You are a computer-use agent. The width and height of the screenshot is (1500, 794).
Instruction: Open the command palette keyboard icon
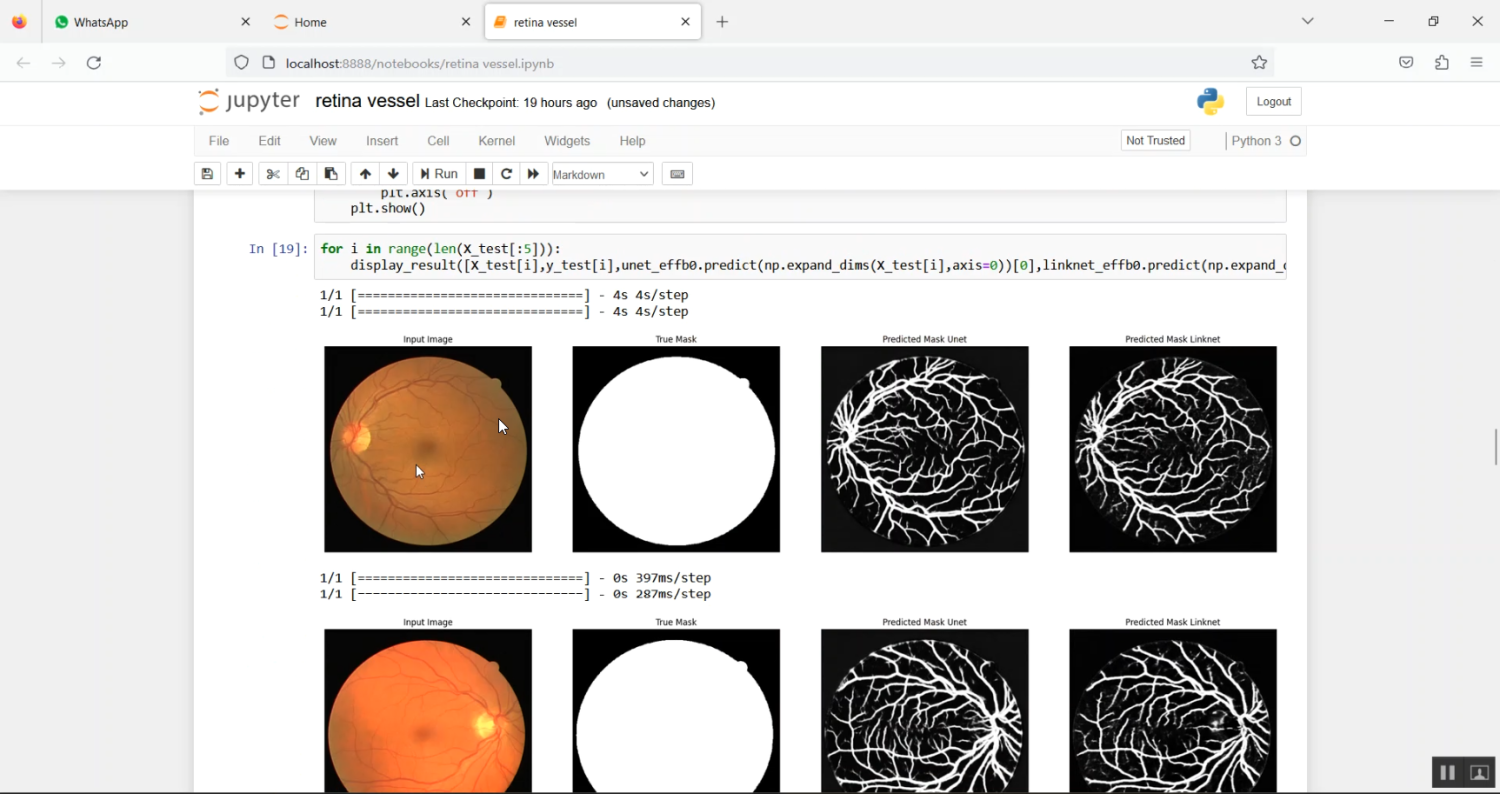point(676,173)
